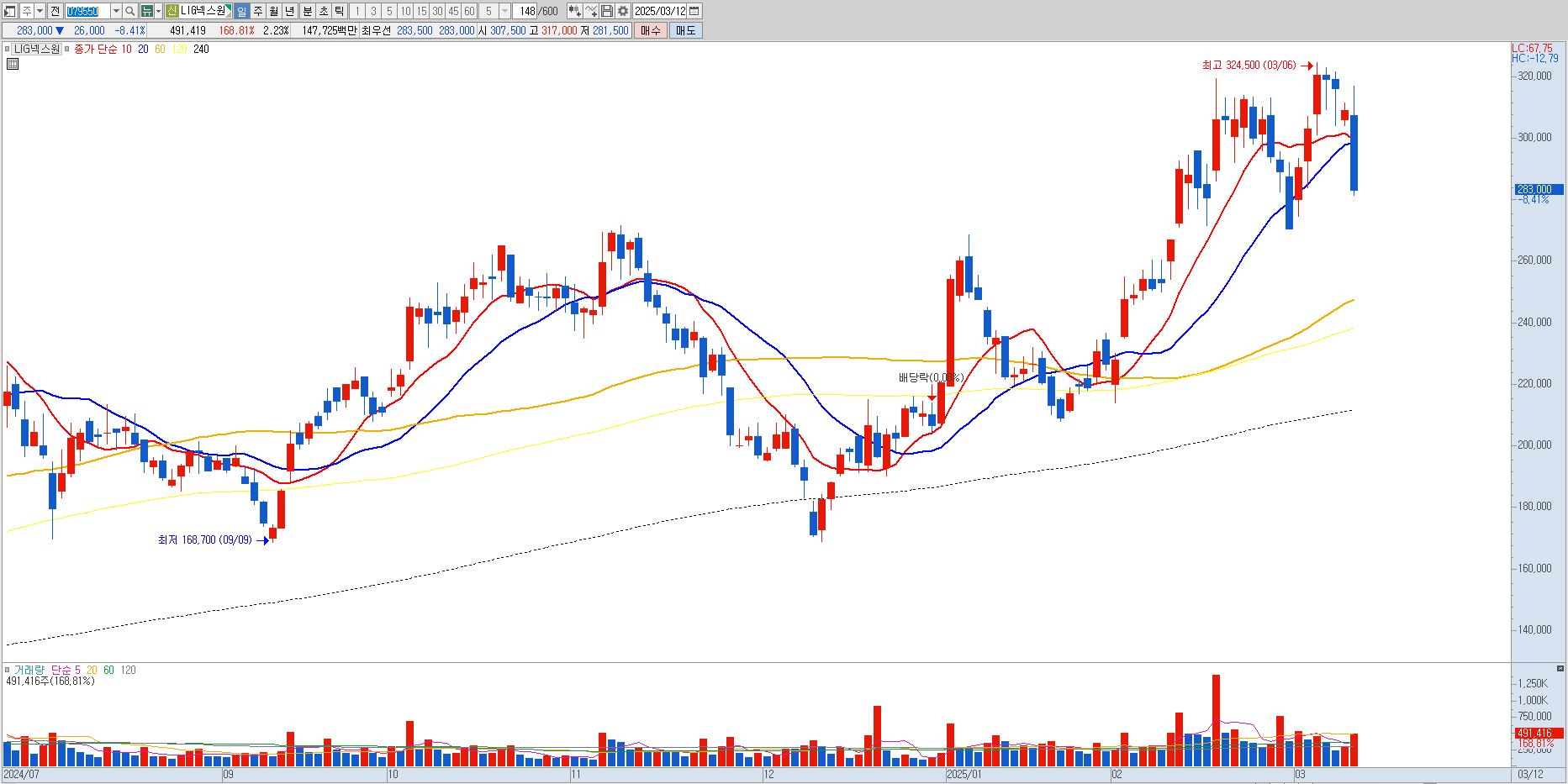
Task: Switch to 분 minute chart
Action: 307,11
